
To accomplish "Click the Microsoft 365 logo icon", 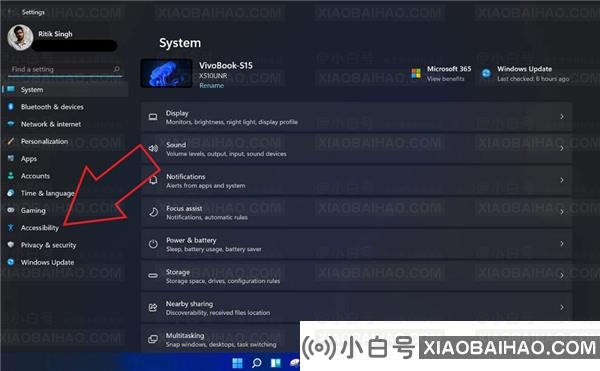I will pyautogui.click(x=416, y=73).
